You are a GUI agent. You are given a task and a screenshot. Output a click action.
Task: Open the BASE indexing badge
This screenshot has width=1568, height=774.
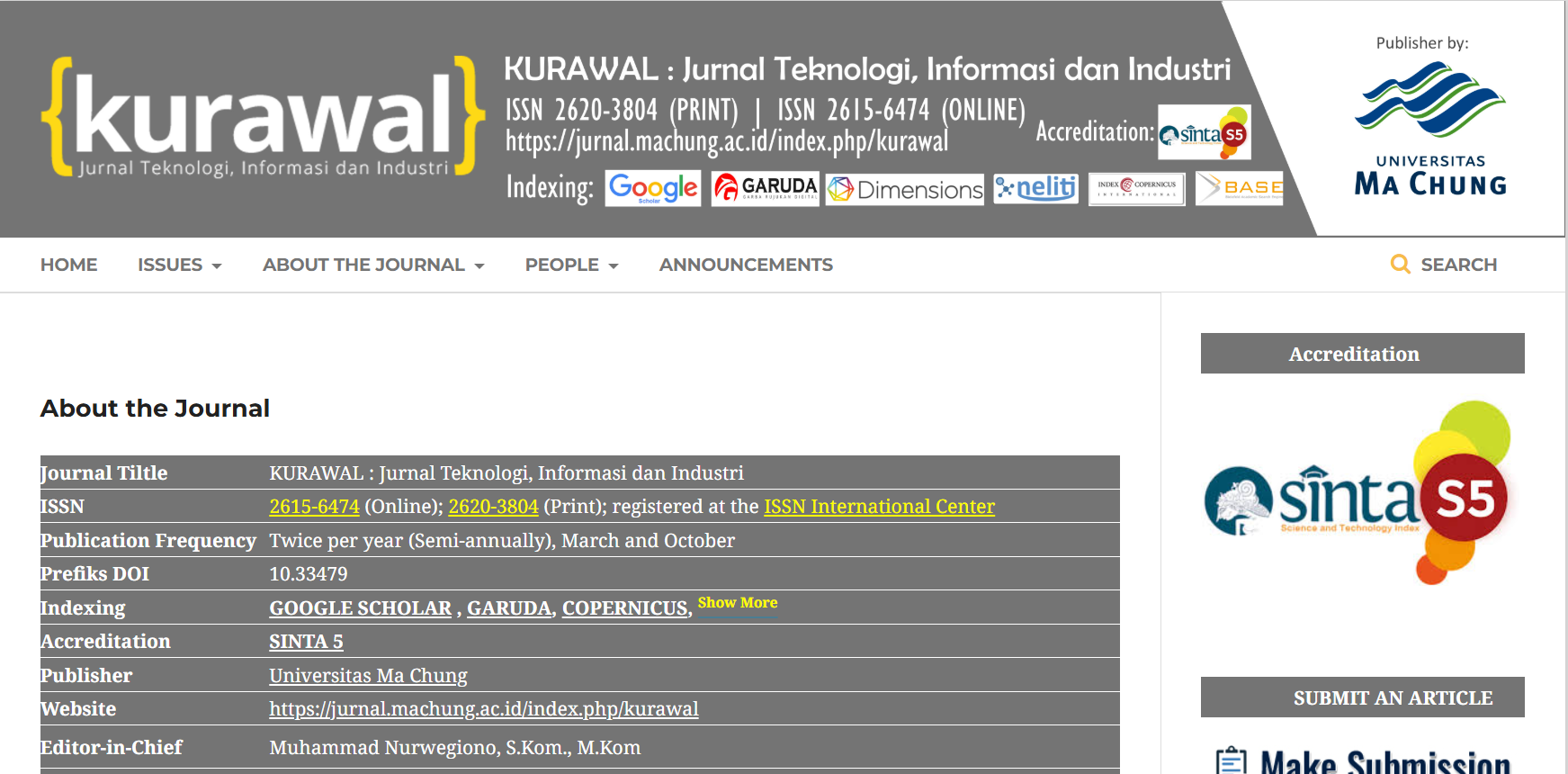coord(1240,188)
